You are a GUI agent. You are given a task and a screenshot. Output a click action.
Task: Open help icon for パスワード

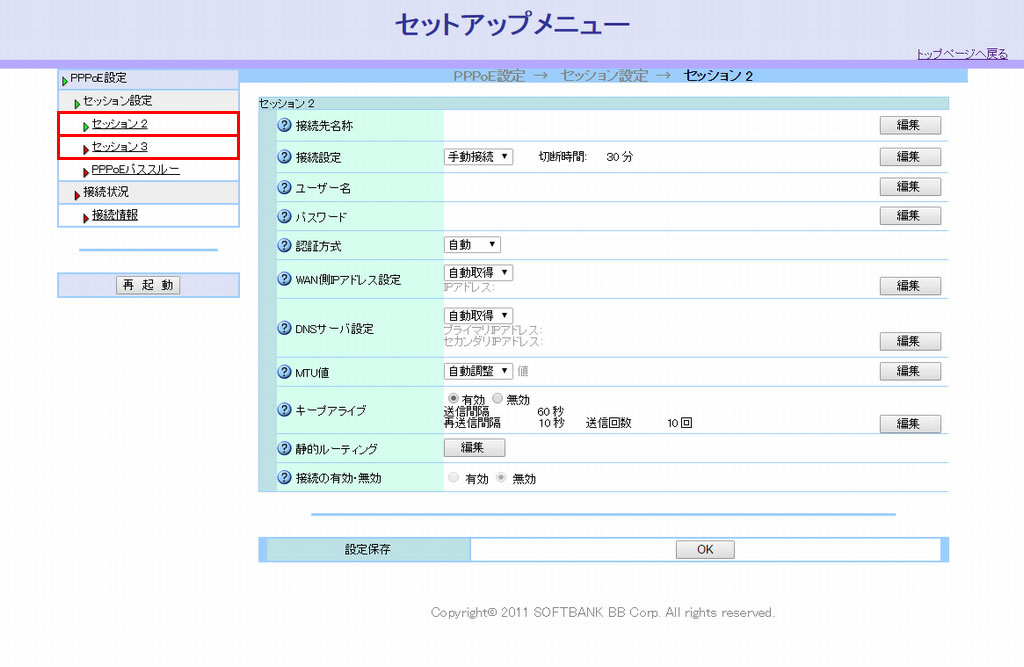tap(284, 216)
